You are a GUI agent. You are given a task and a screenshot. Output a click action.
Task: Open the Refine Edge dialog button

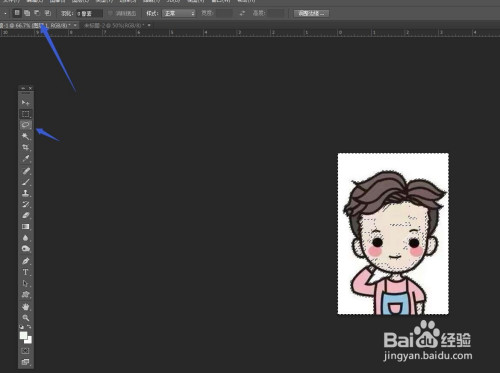pyautogui.click(x=311, y=13)
